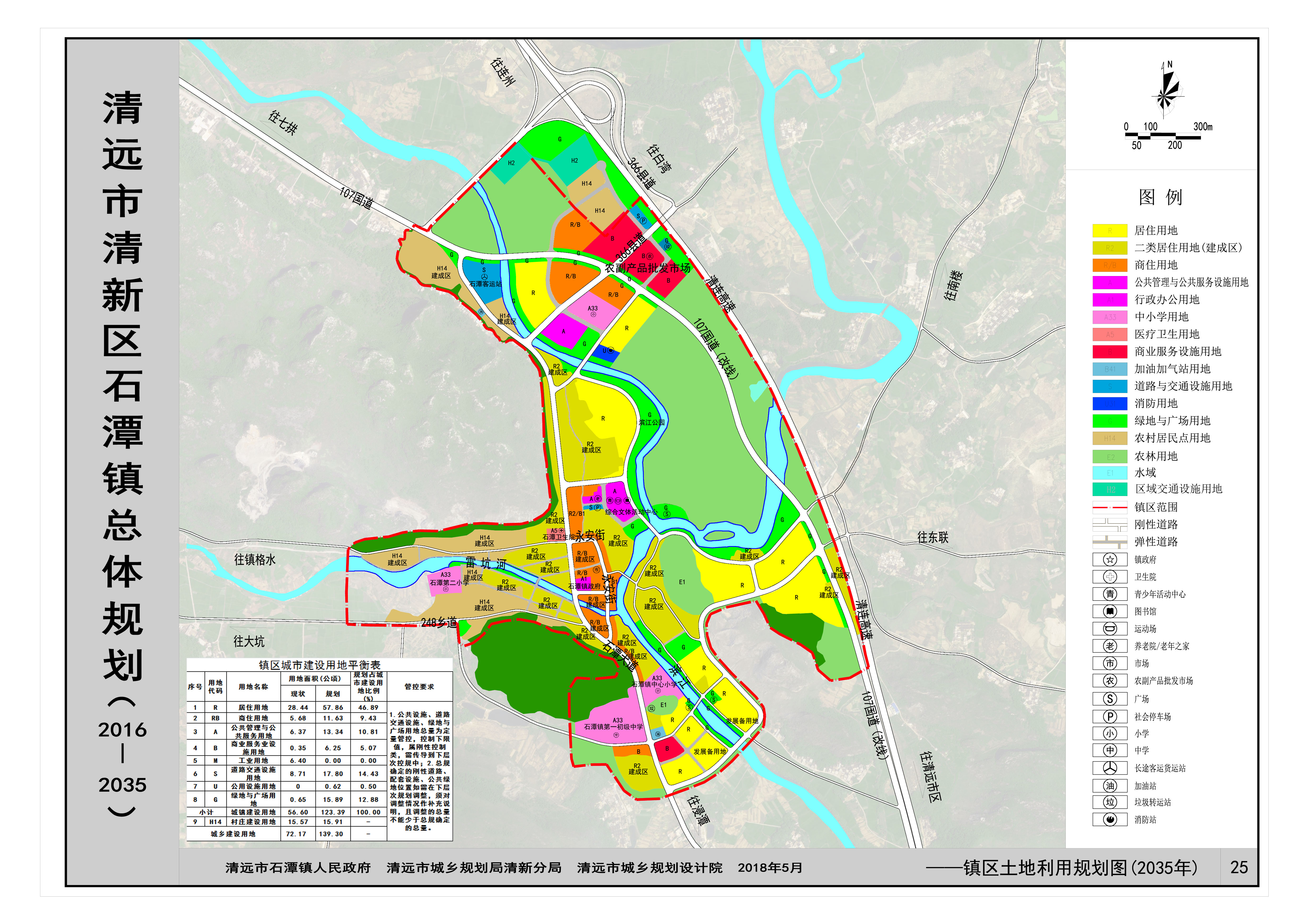Click the 镇区范围 red dashed line sample
This screenshot has width=1309, height=924.
click(x=1110, y=507)
